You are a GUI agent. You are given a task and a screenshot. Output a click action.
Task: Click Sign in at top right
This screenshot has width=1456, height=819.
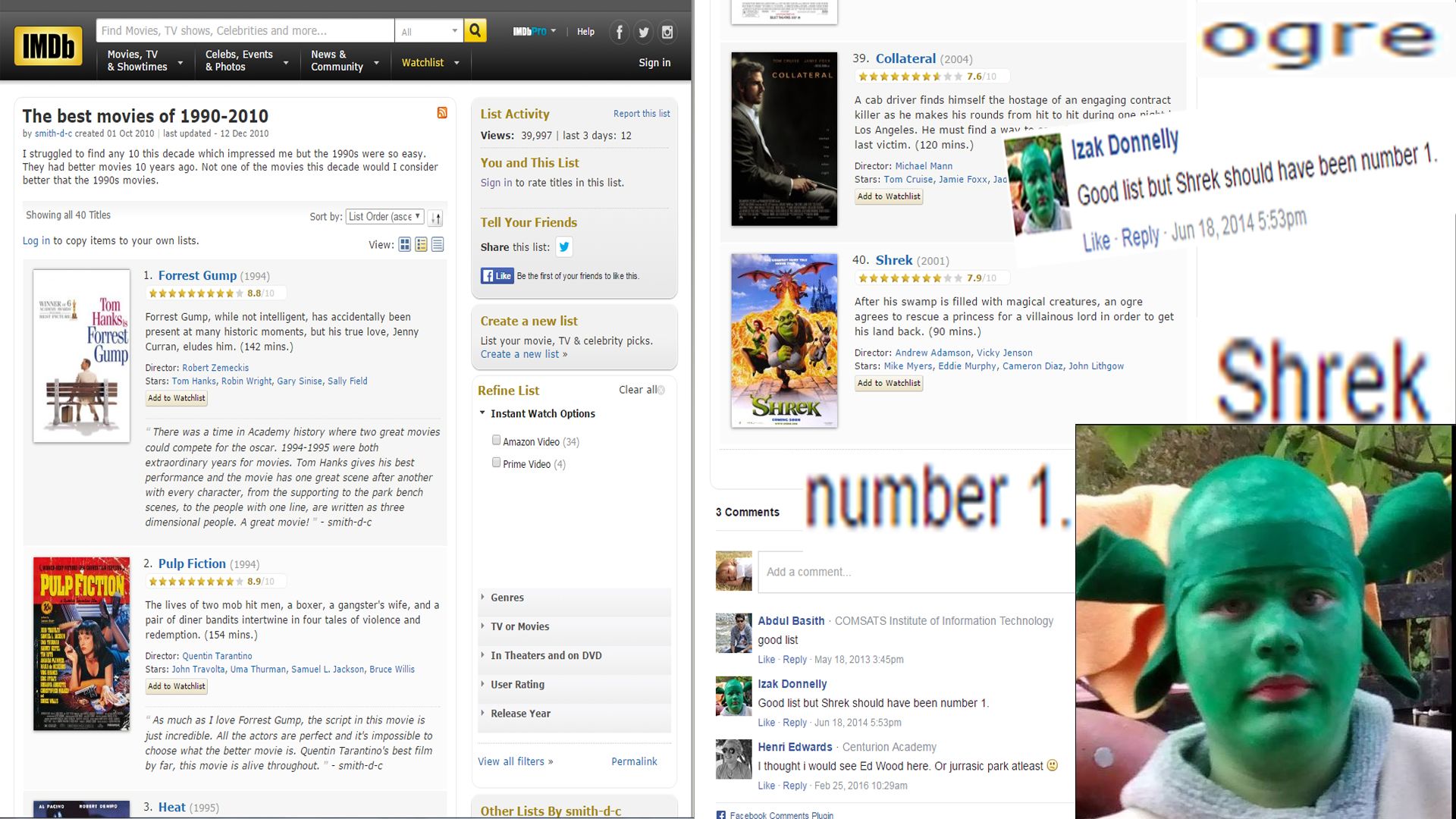654,63
